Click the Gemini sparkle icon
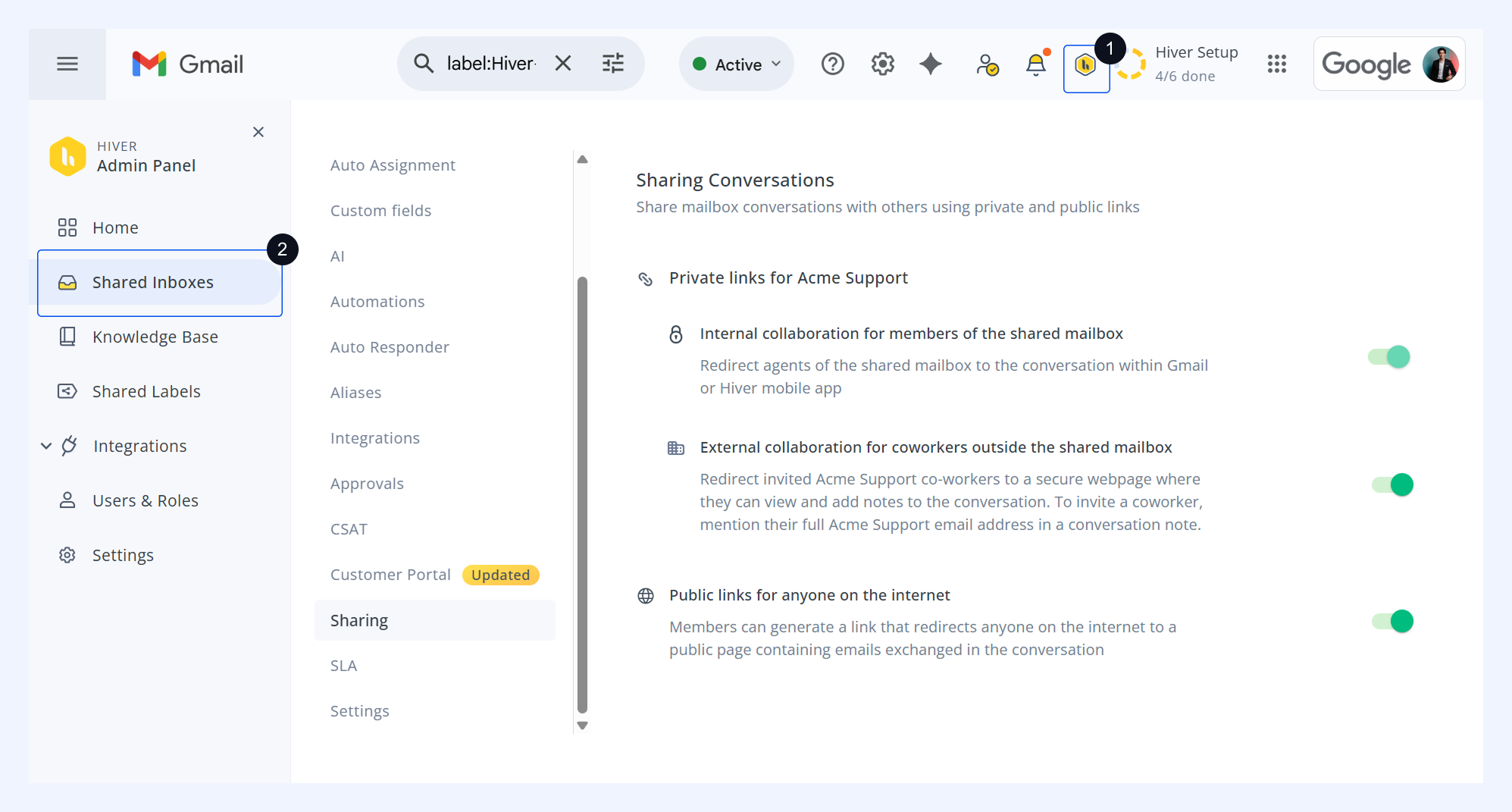This screenshot has width=1512, height=812. click(931, 64)
